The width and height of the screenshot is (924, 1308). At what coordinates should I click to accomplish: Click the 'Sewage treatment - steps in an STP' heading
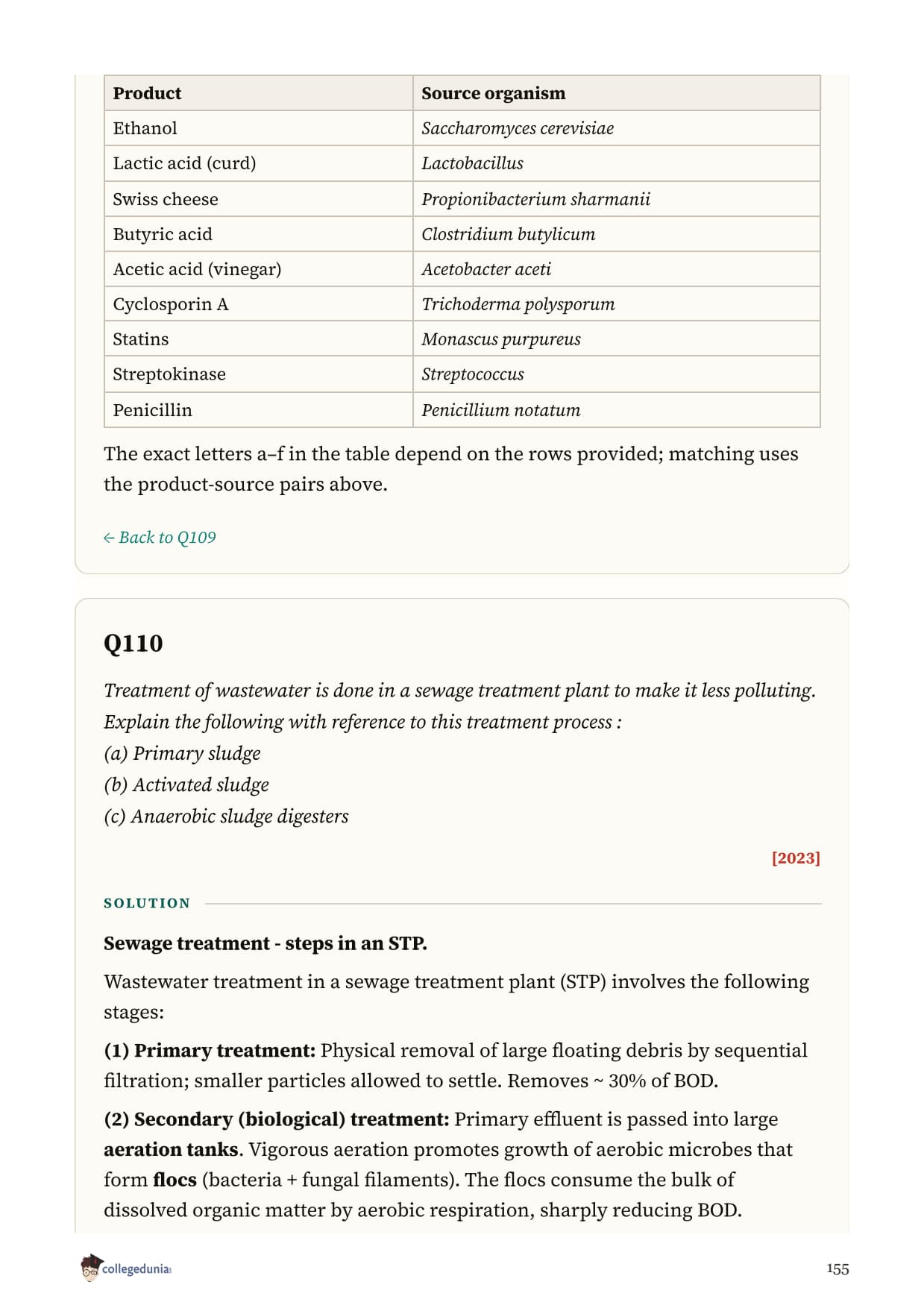click(265, 943)
